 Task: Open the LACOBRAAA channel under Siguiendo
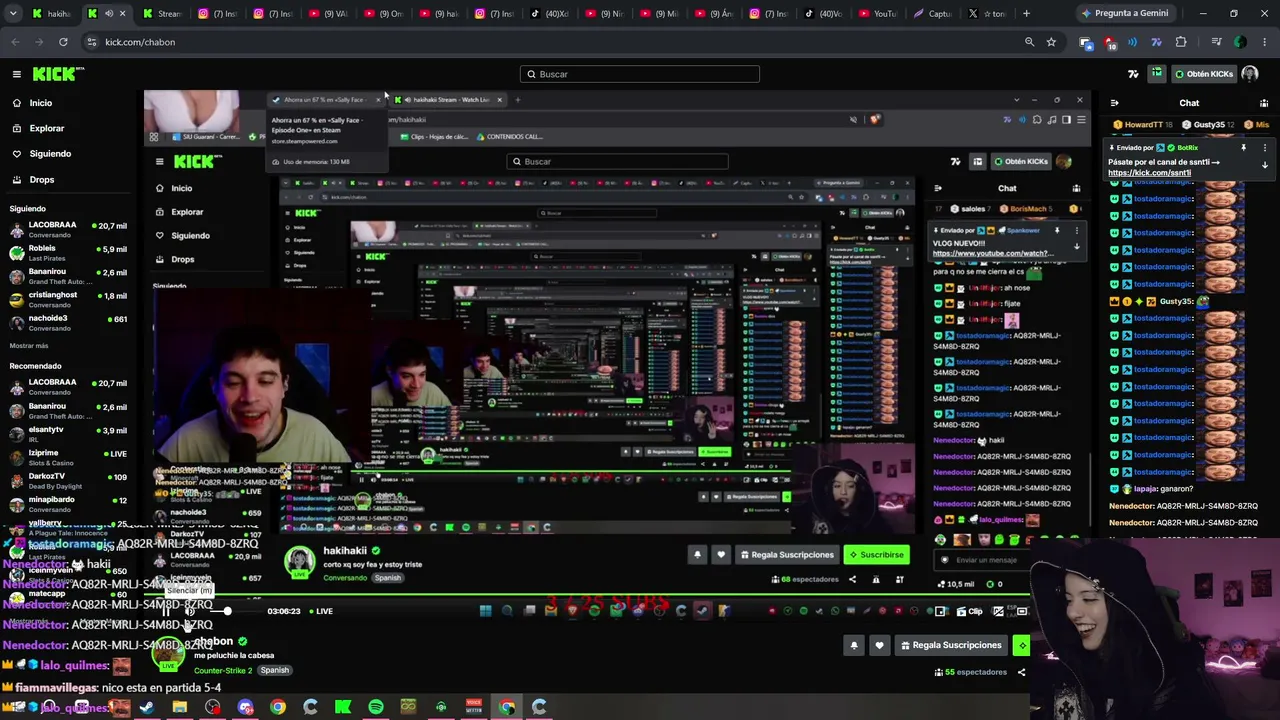68,230
